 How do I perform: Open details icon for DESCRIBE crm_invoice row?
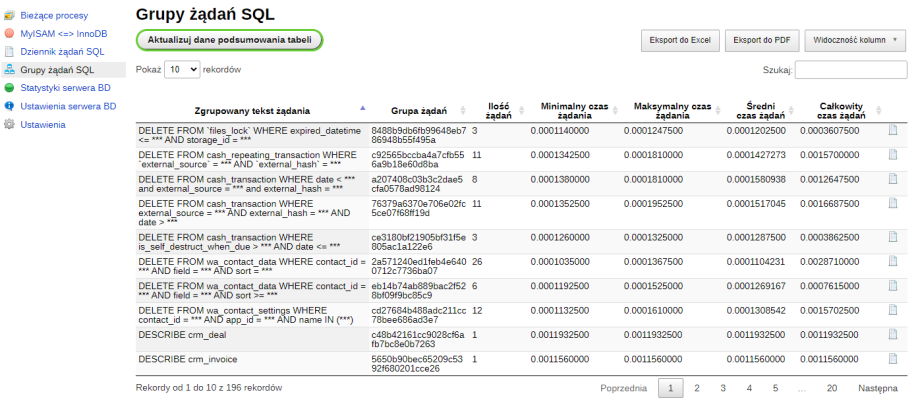click(893, 358)
